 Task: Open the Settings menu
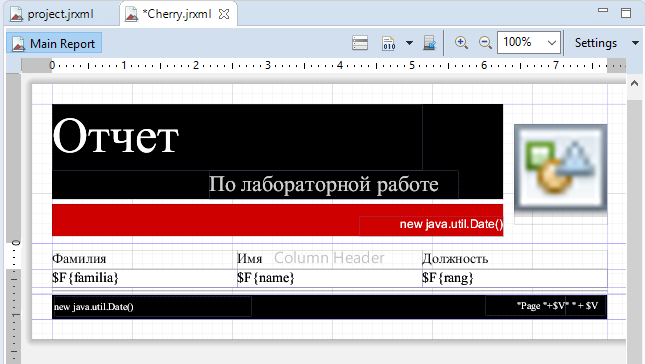tap(596, 43)
